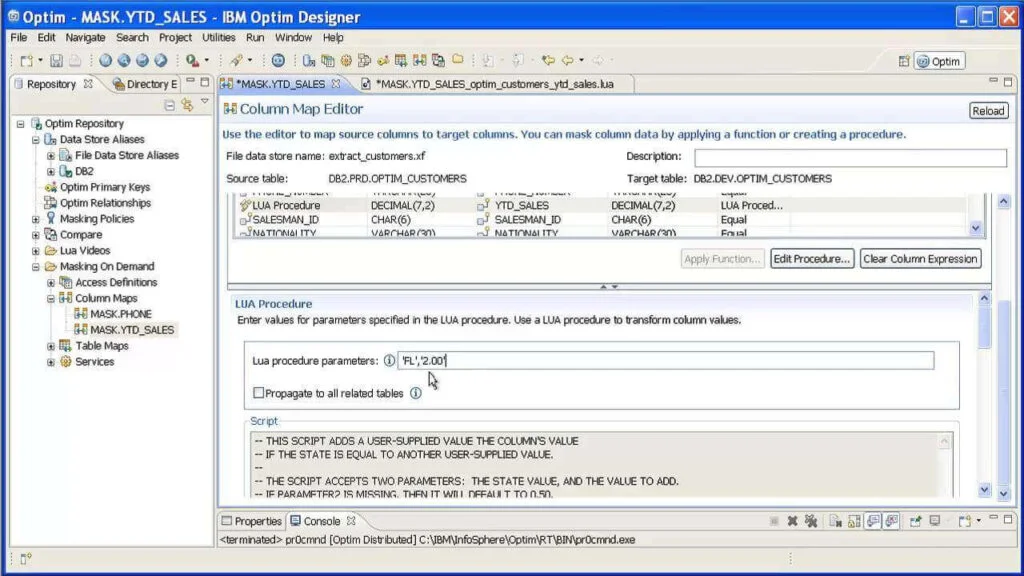Expand the Compare tree node
Image resolution: width=1024 pixels, height=576 pixels.
click(x=36, y=234)
